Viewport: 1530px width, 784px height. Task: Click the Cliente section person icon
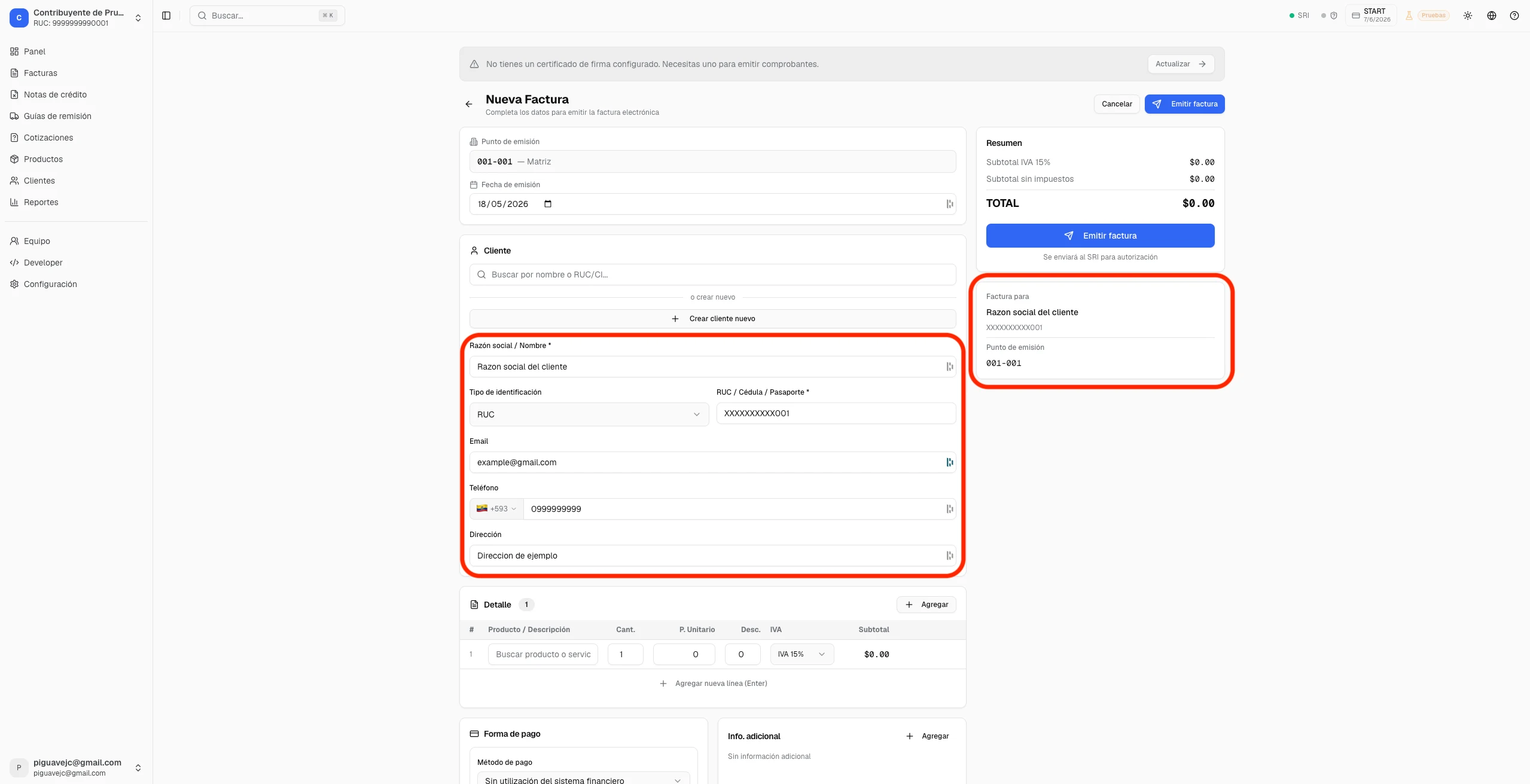point(474,251)
